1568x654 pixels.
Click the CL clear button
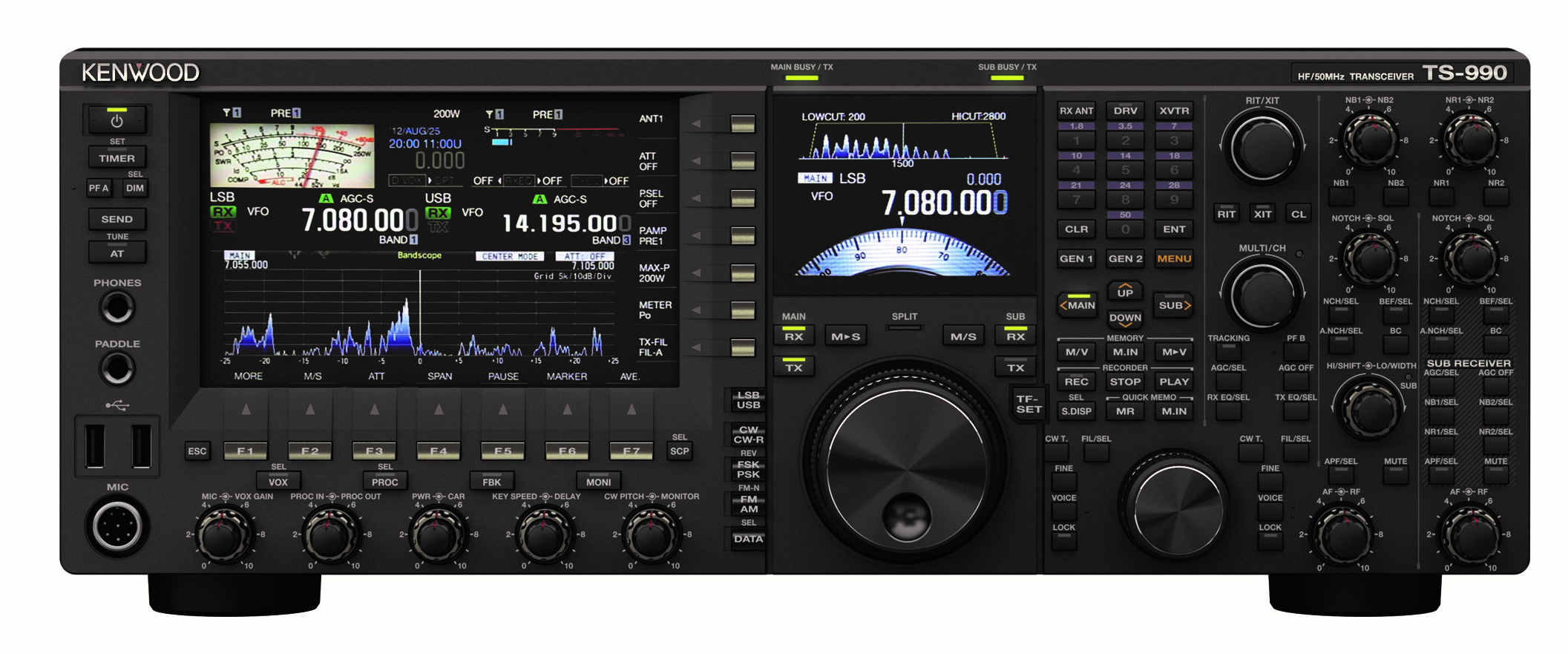tap(1299, 214)
